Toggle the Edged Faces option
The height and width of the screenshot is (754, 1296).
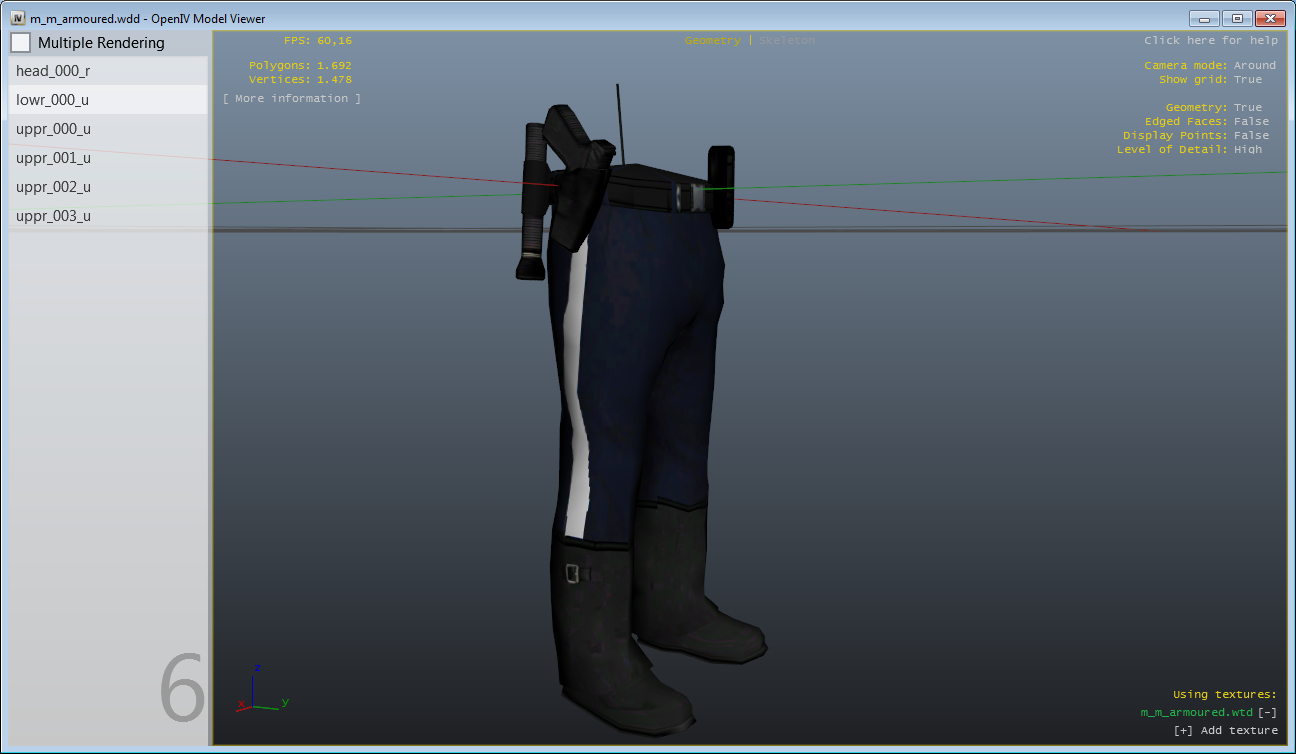click(1250, 121)
